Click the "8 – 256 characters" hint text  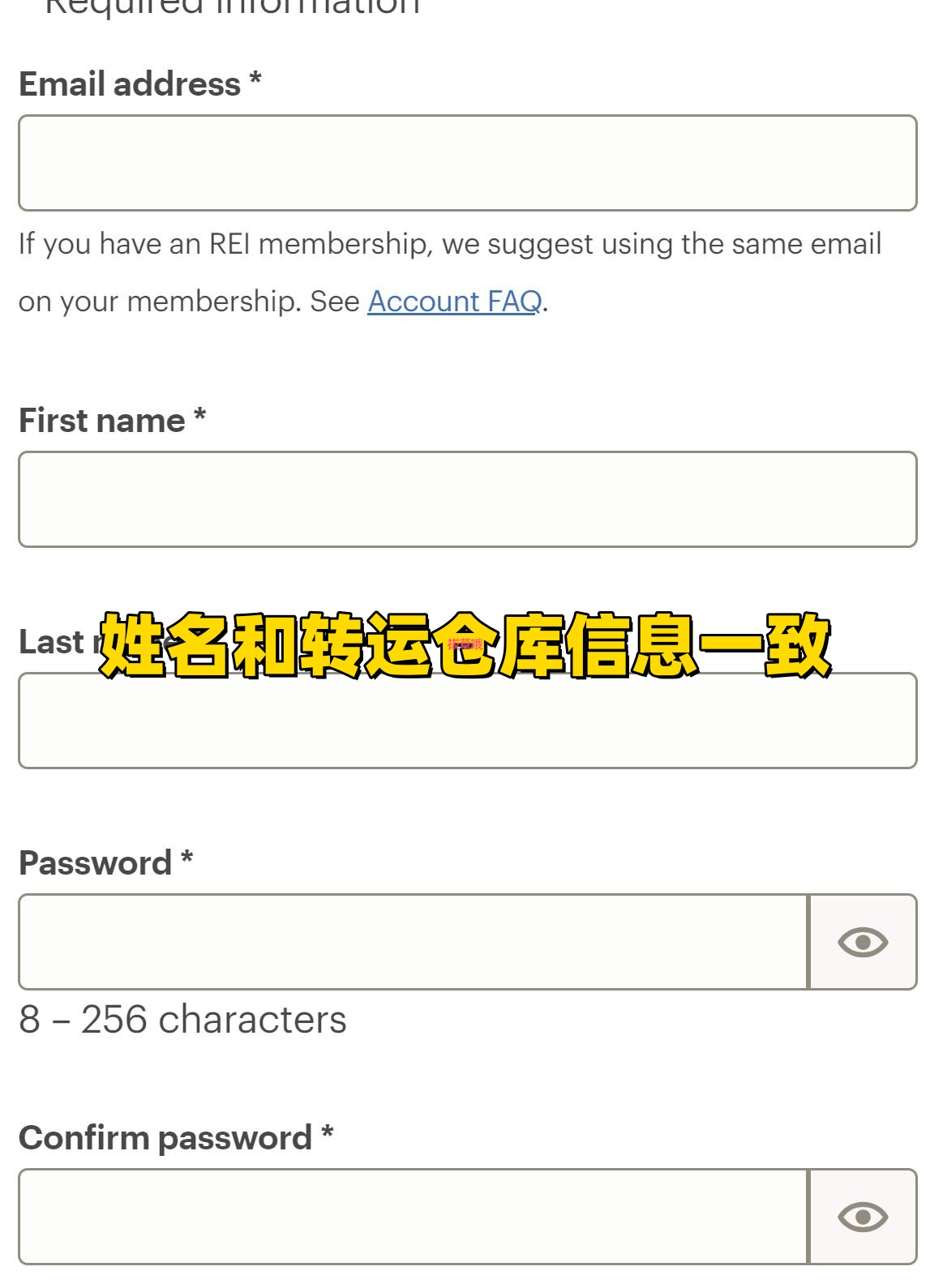183,1020
